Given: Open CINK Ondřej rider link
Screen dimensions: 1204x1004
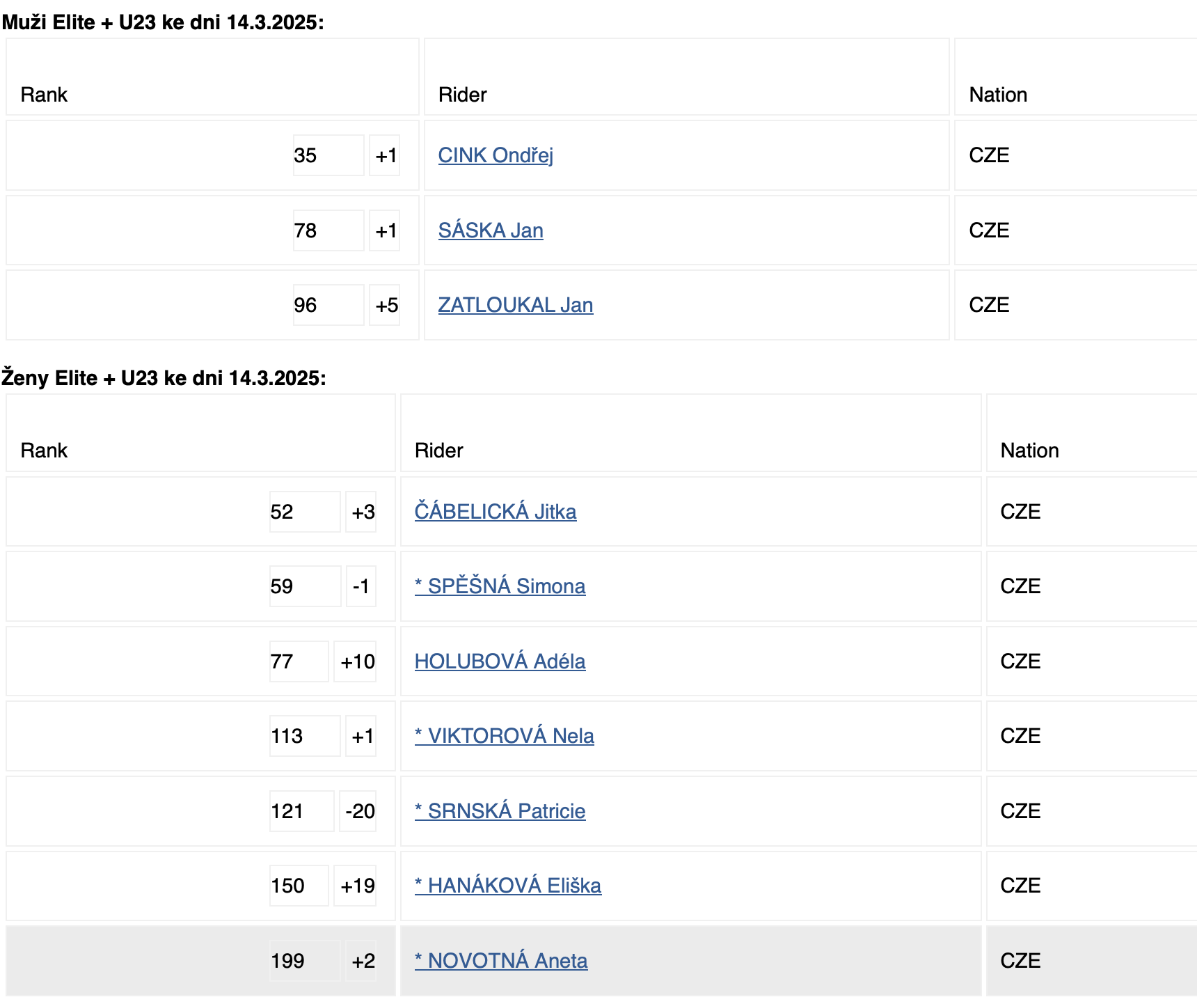Looking at the screenshot, I should pyautogui.click(x=496, y=155).
